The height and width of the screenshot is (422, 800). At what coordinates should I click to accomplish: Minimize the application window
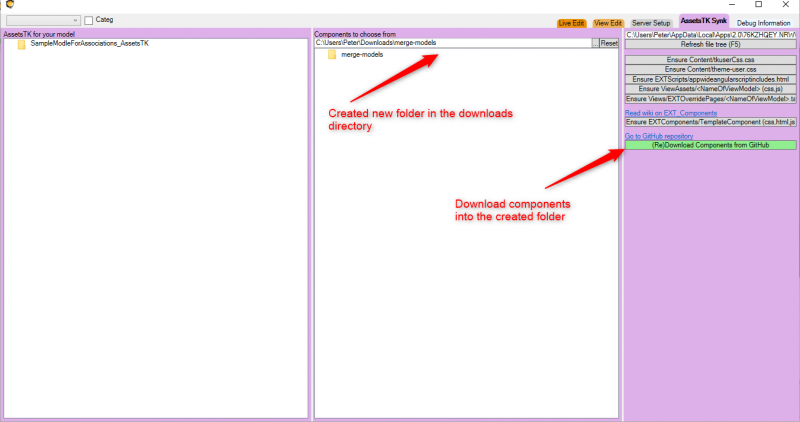tap(732, 5)
